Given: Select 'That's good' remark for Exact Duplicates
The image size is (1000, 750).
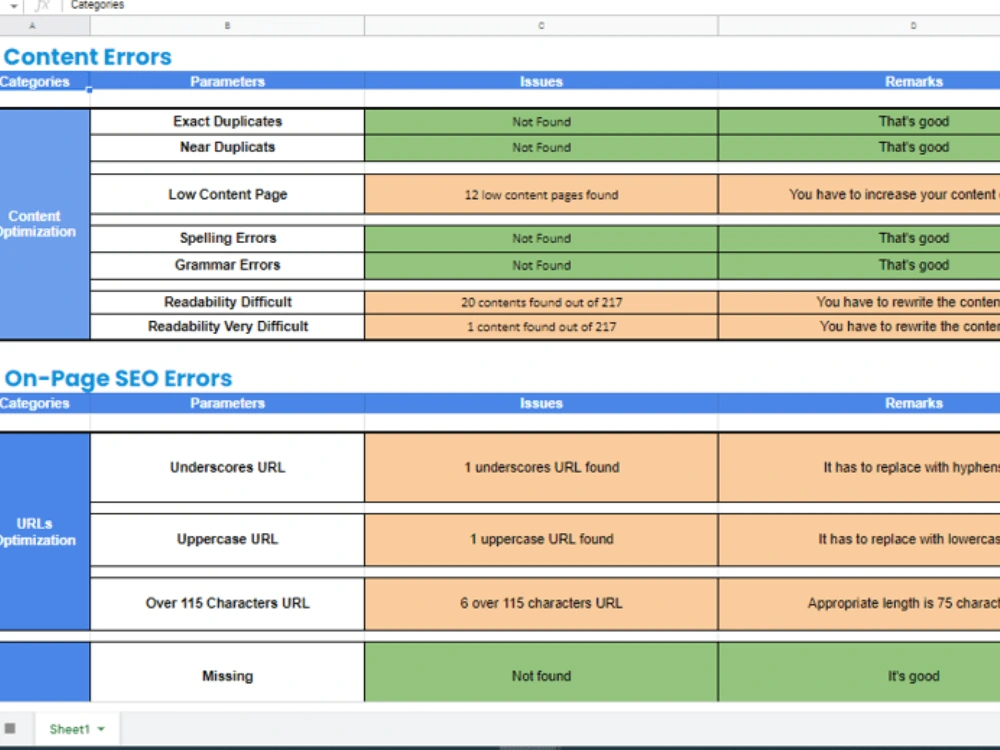Looking at the screenshot, I should 859,121.
